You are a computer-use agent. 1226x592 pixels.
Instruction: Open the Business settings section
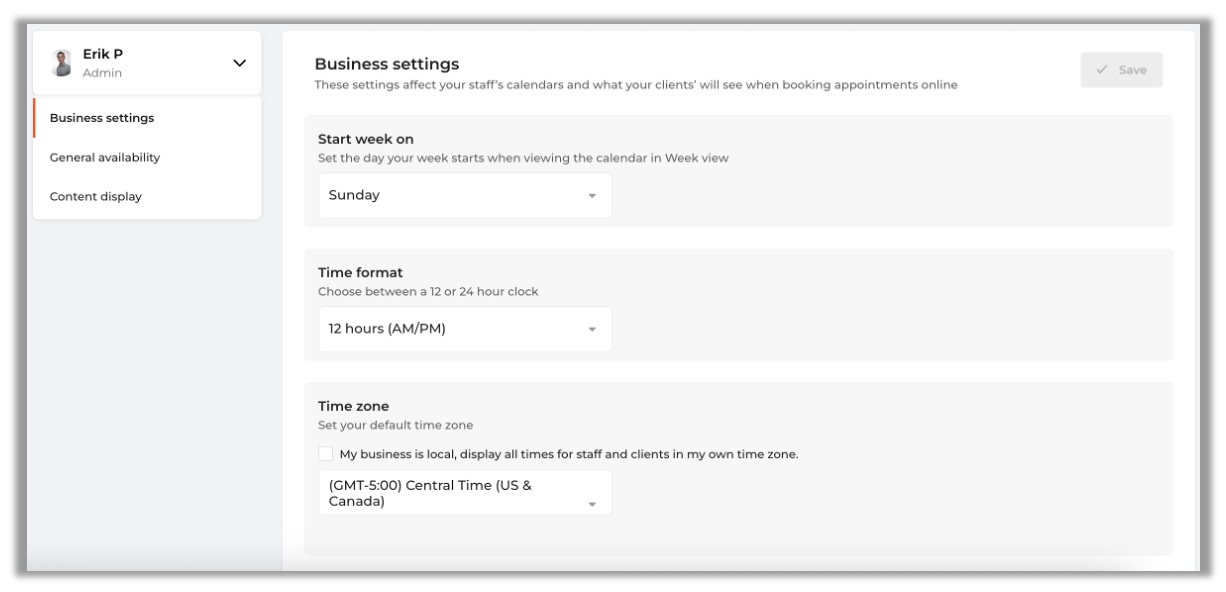(x=102, y=118)
